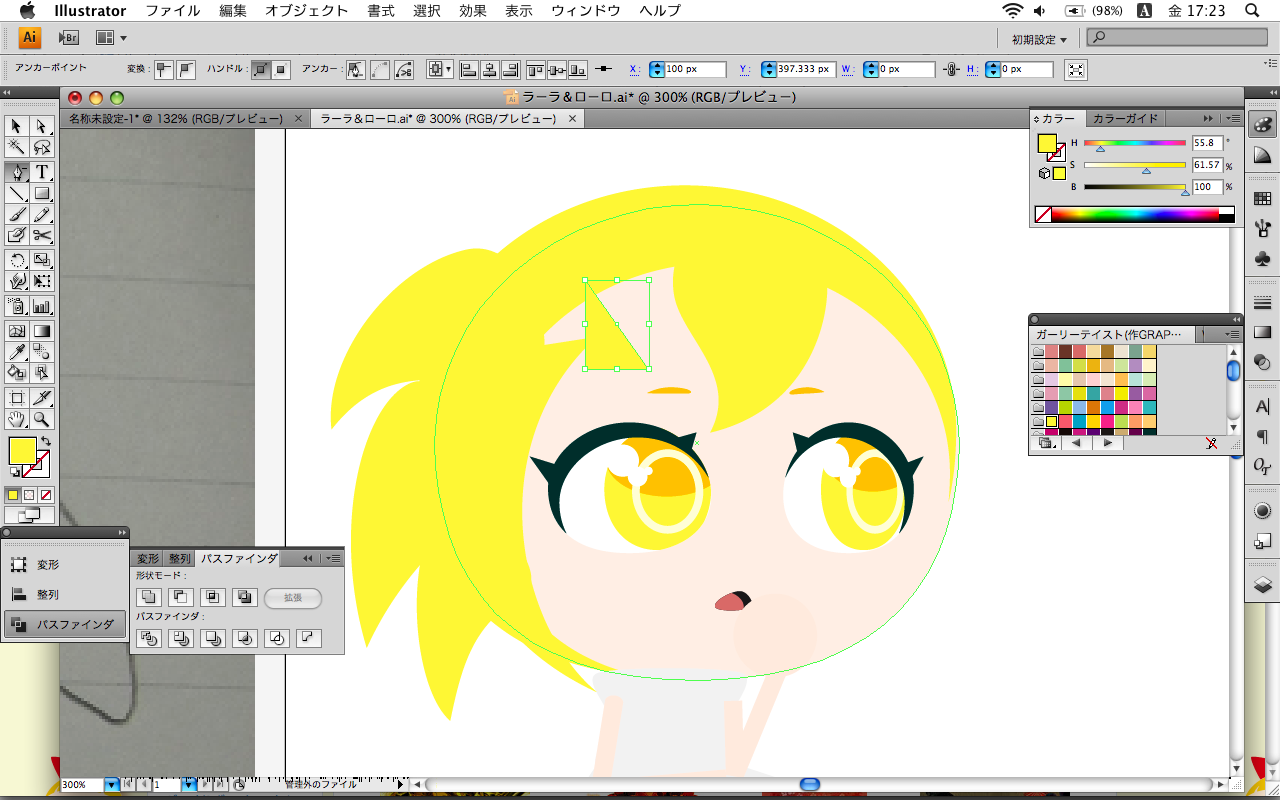Screen dimensions: 1280x800
Task: Open Adobe Bridge from the application bar
Action: [68, 38]
